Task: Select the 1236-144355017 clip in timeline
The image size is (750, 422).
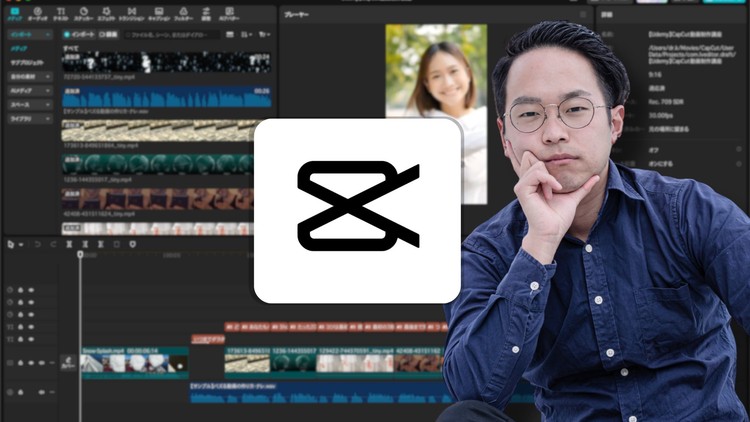Action: click(x=294, y=362)
